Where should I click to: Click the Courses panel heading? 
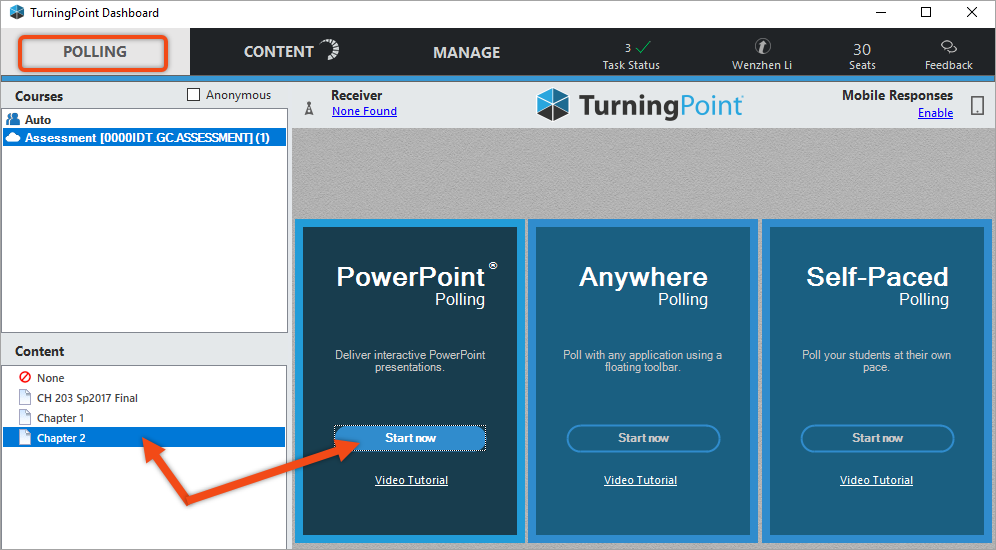click(x=39, y=97)
